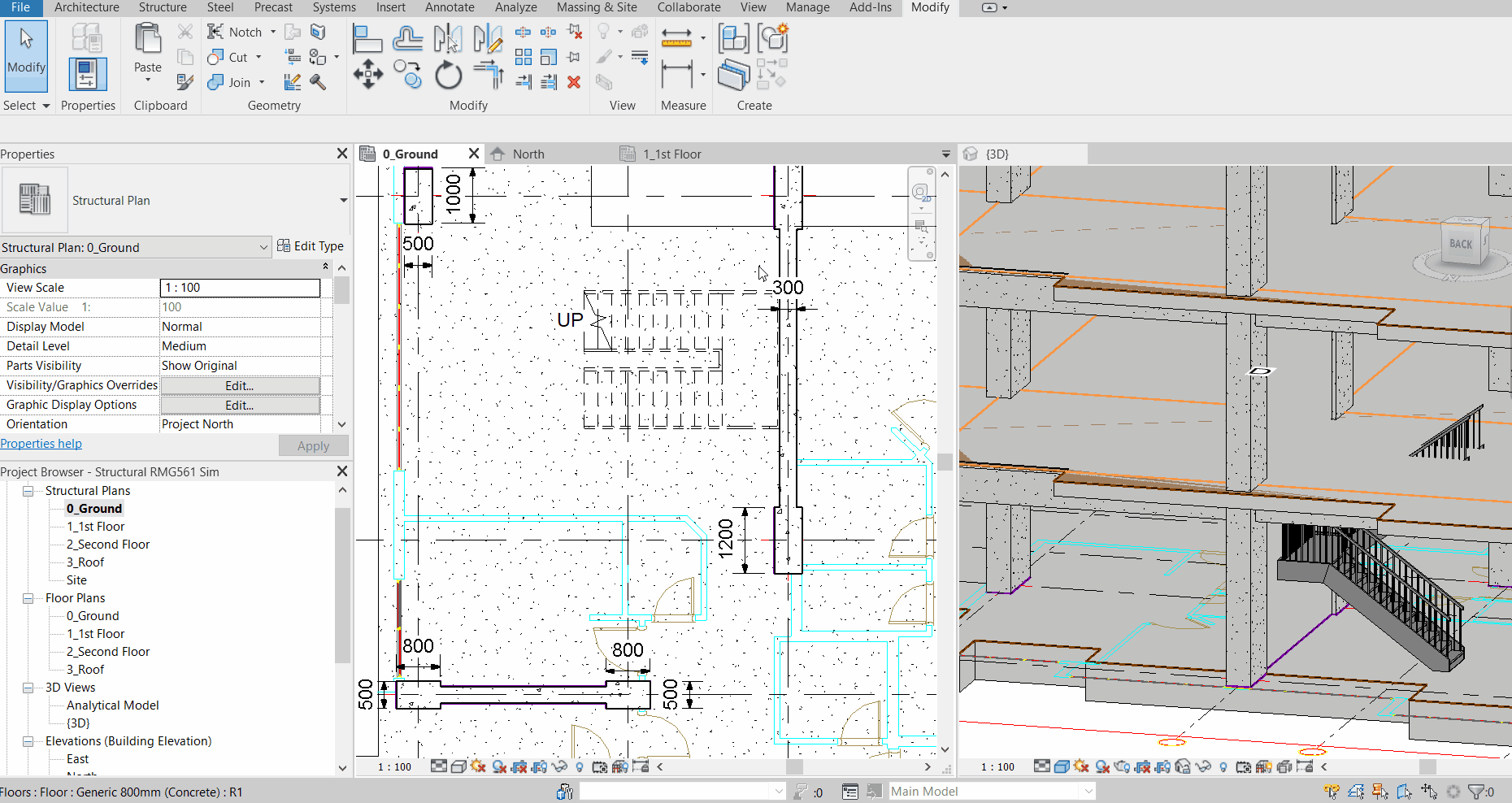Viewport: 1512px width, 803px height.
Task: Click the Unpin element icon
Action: click(575, 32)
